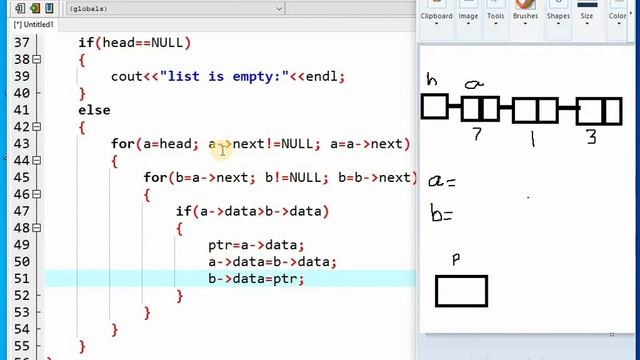Collapse the code fold at line 48

36,228
